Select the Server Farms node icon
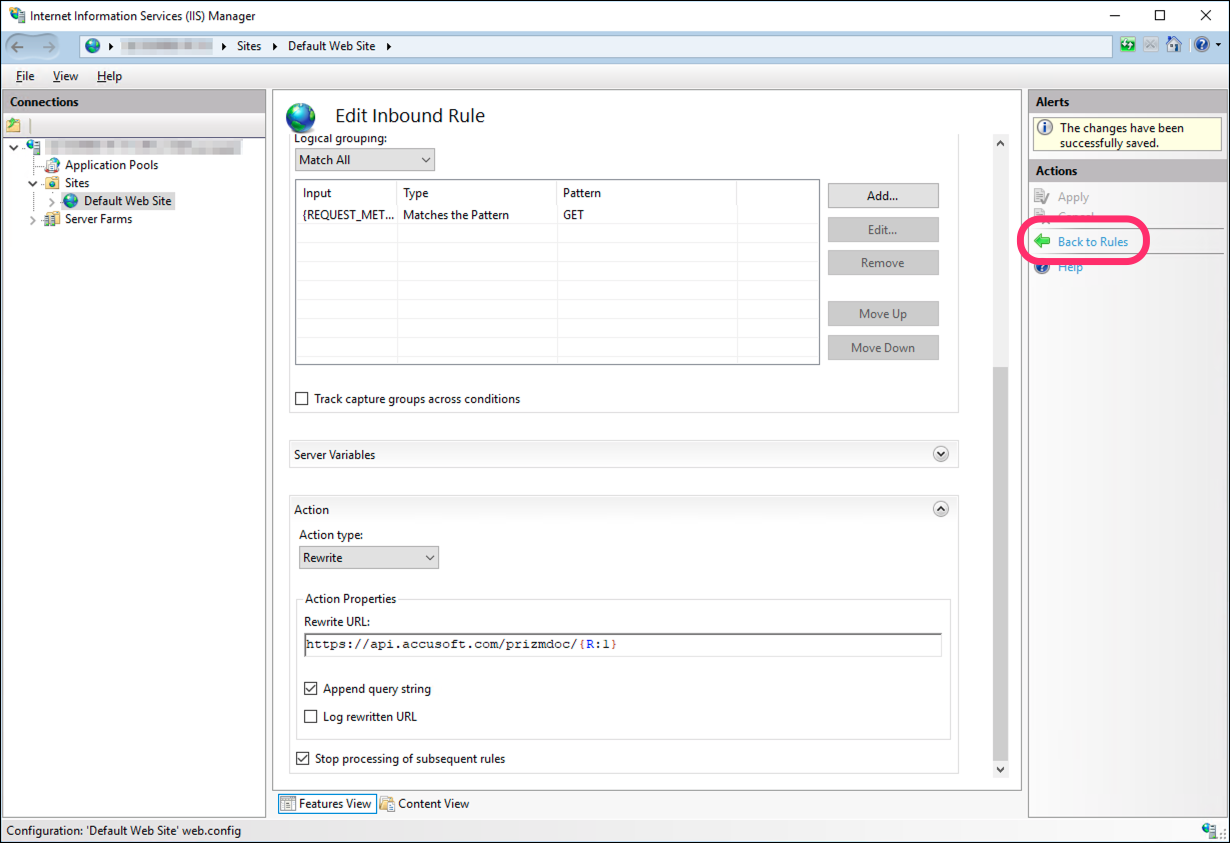Screen dimensions: 1230x843 [x=51, y=219]
